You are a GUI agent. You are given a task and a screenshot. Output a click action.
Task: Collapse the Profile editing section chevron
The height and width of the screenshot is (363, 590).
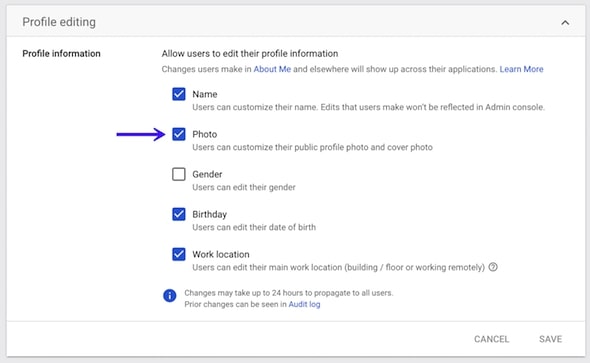tap(565, 23)
